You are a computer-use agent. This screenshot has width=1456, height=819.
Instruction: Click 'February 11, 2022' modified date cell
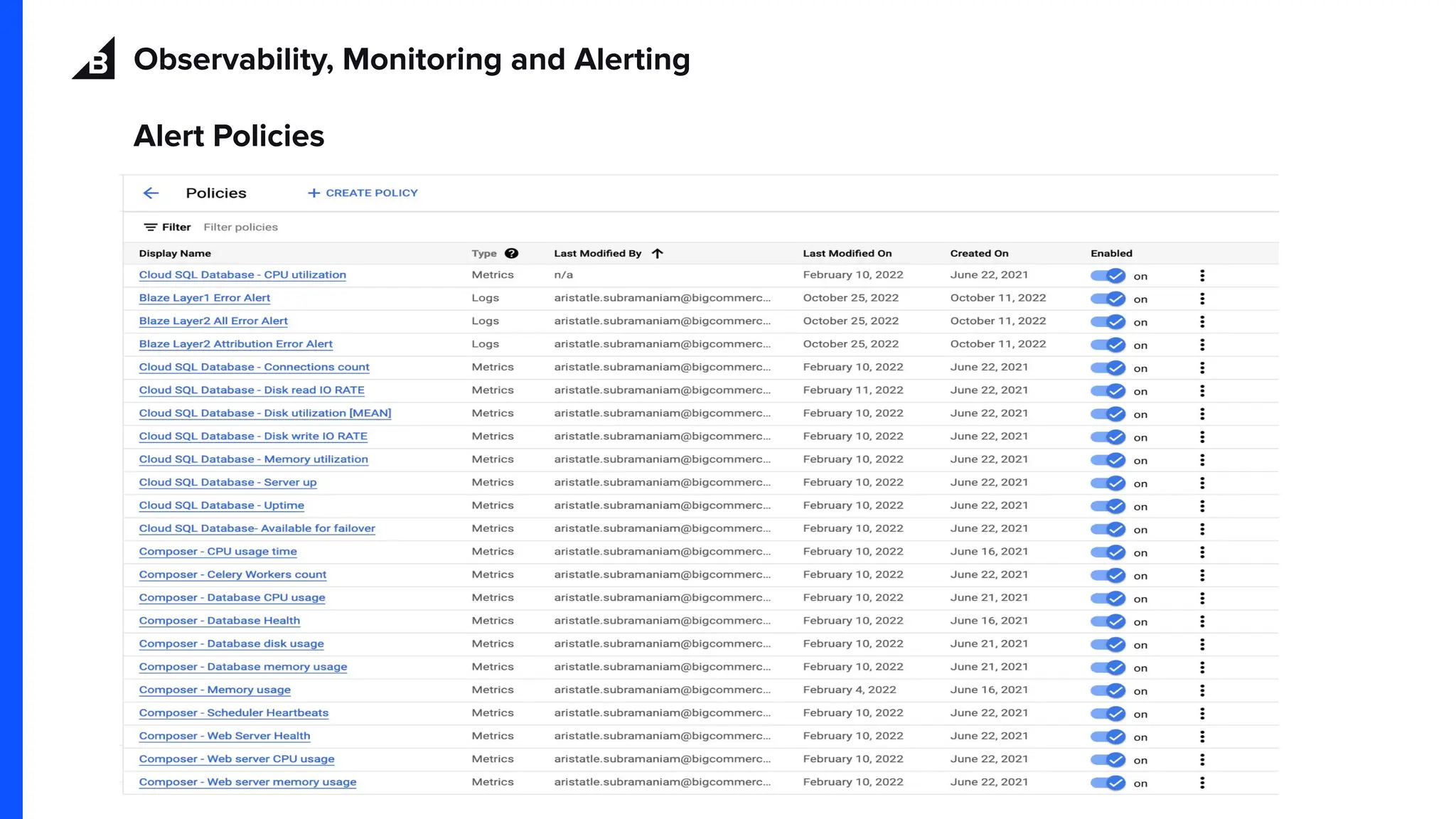(x=853, y=390)
